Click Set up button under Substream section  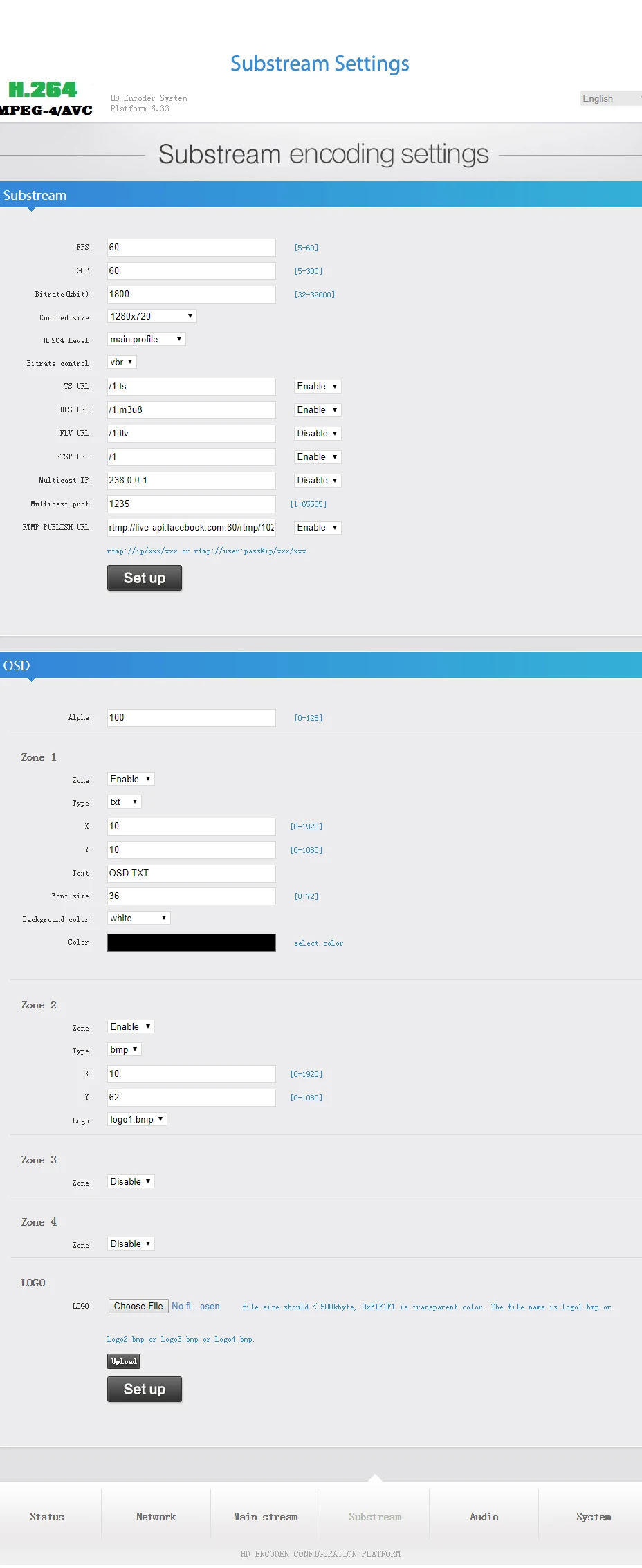coord(145,578)
